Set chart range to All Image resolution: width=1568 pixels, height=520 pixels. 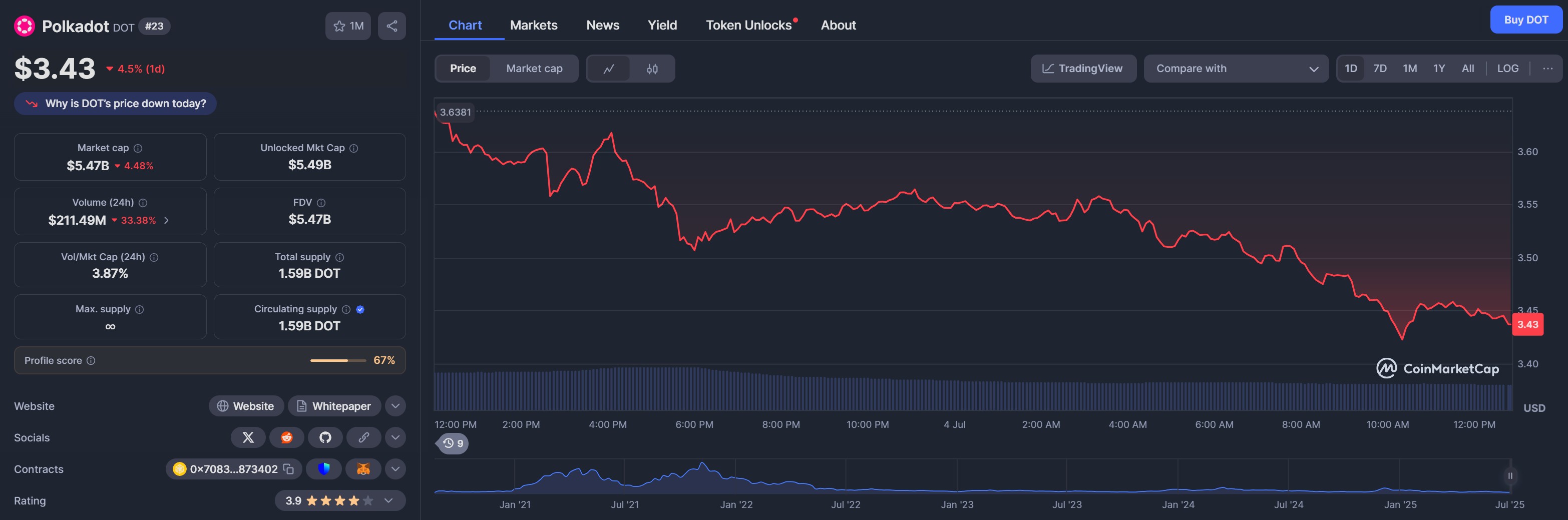click(x=1467, y=69)
